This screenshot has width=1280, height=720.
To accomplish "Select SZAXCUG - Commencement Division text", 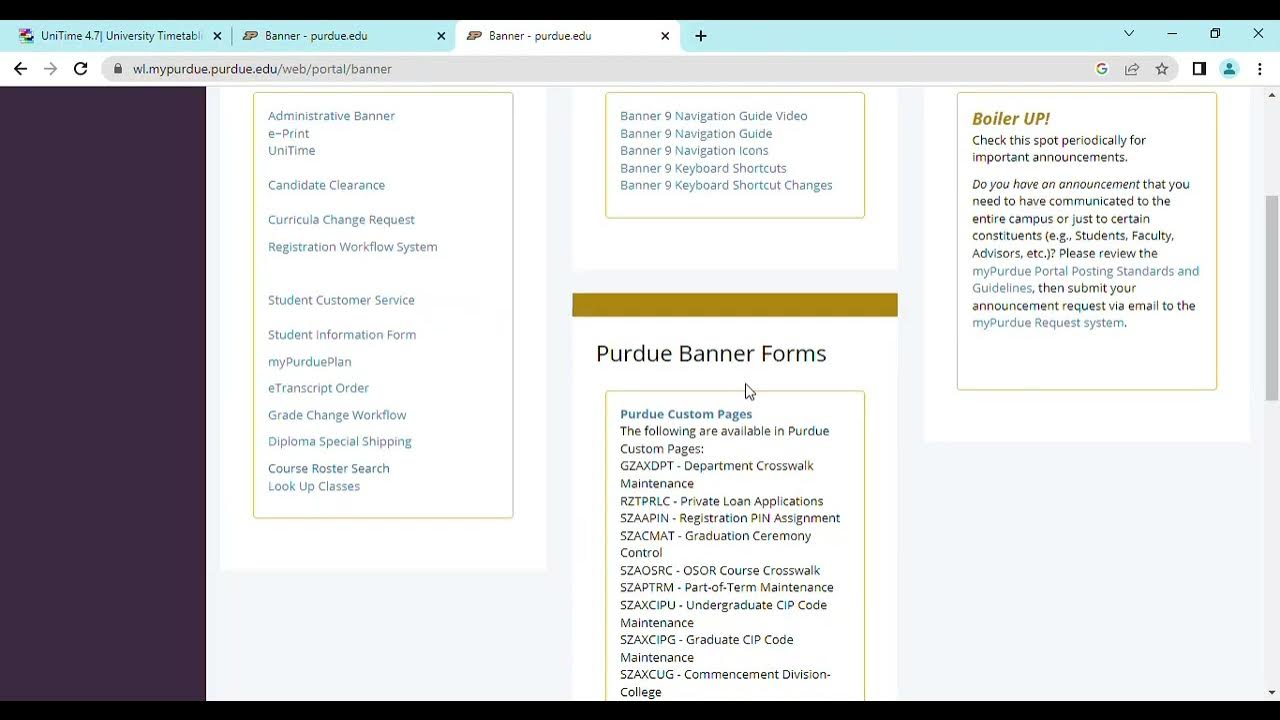I will click(x=725, y=675).
